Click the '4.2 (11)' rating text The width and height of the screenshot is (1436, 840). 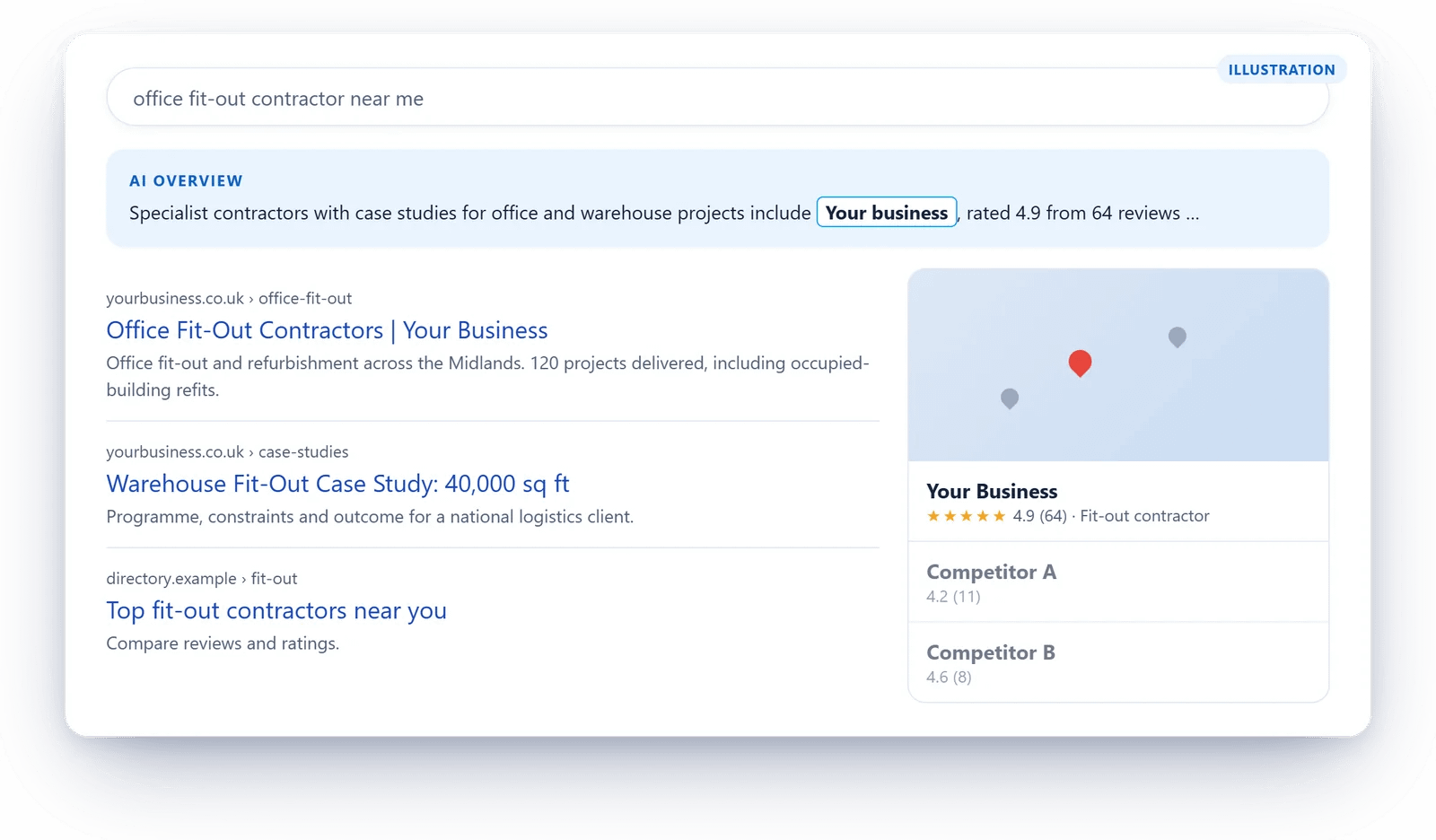[953, 597]
